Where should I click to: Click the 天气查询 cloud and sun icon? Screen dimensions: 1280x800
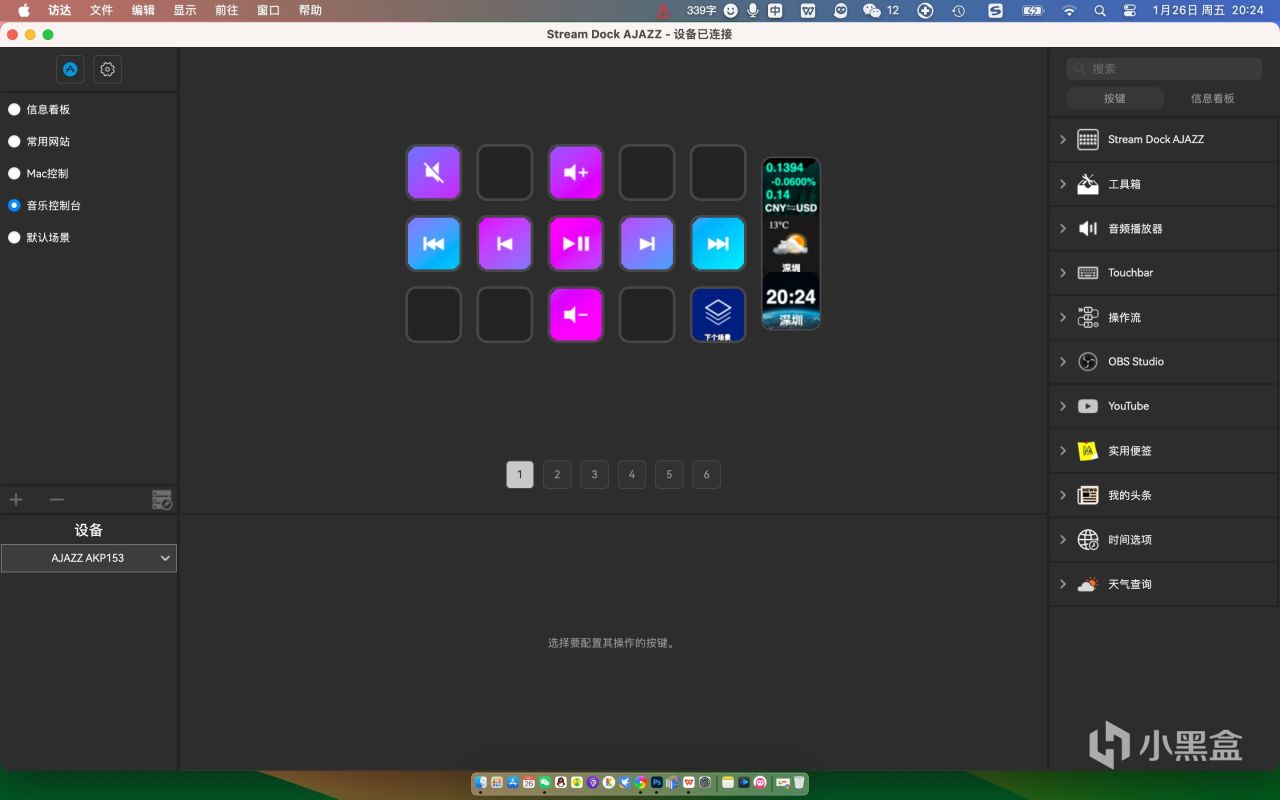[x=1088, y=584]
